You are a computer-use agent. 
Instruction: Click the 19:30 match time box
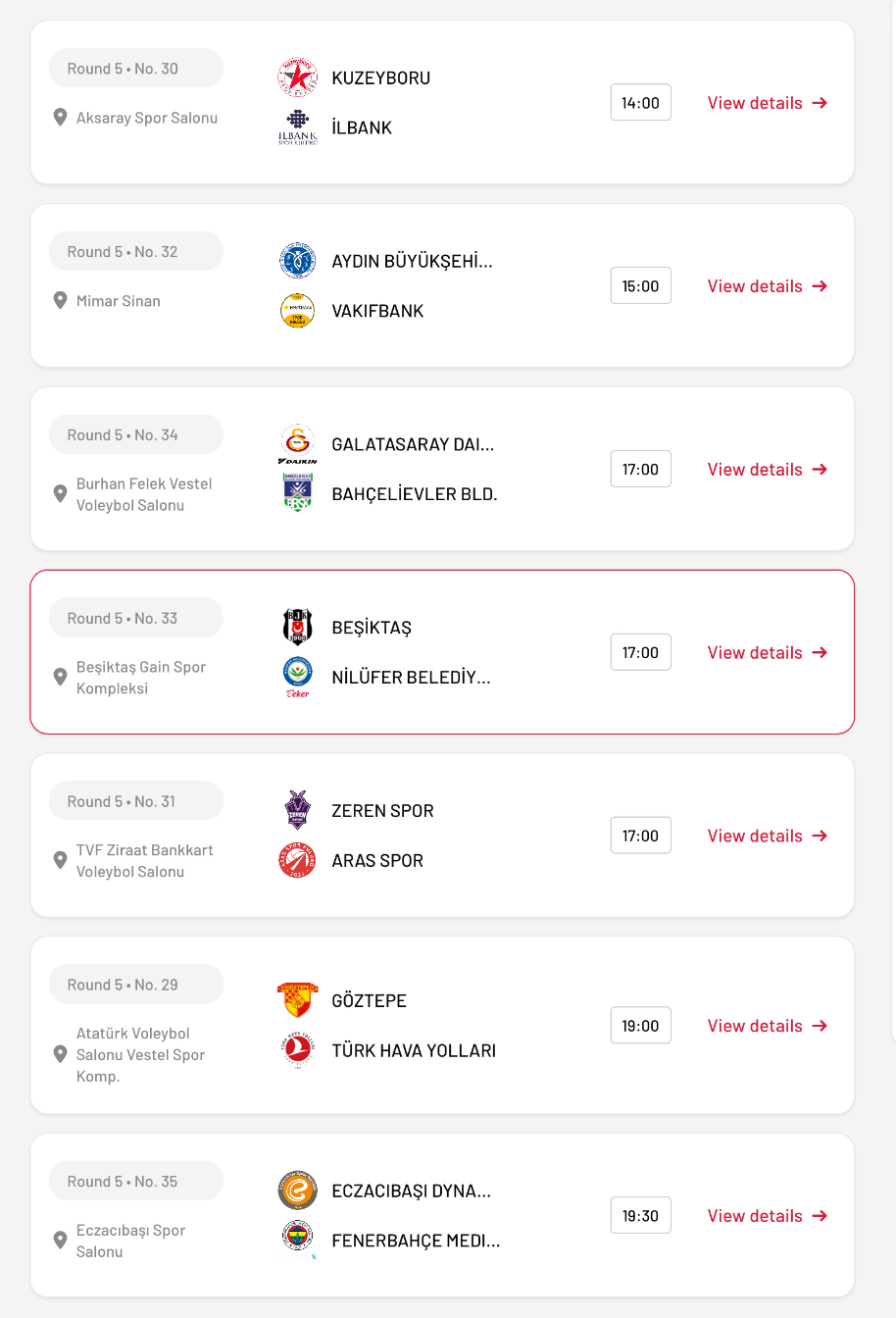pyautogui.click(x=640, y=1216)
